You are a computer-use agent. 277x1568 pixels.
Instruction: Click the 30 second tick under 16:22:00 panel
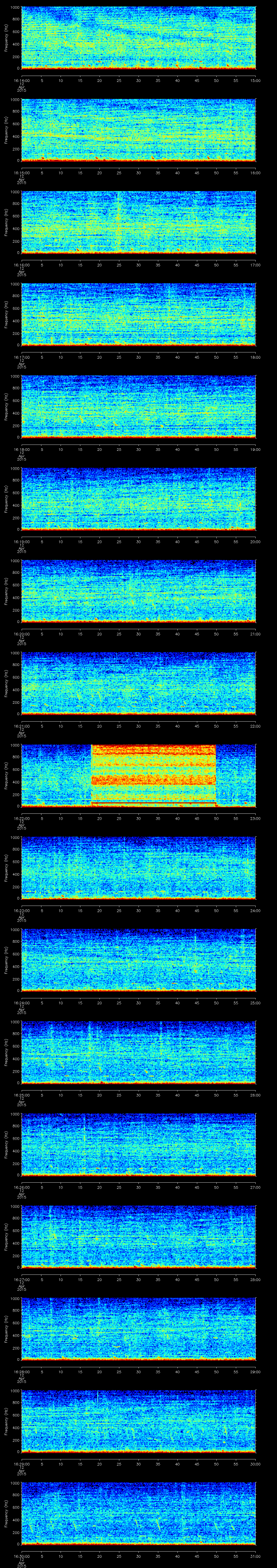(x=138, y=818)
